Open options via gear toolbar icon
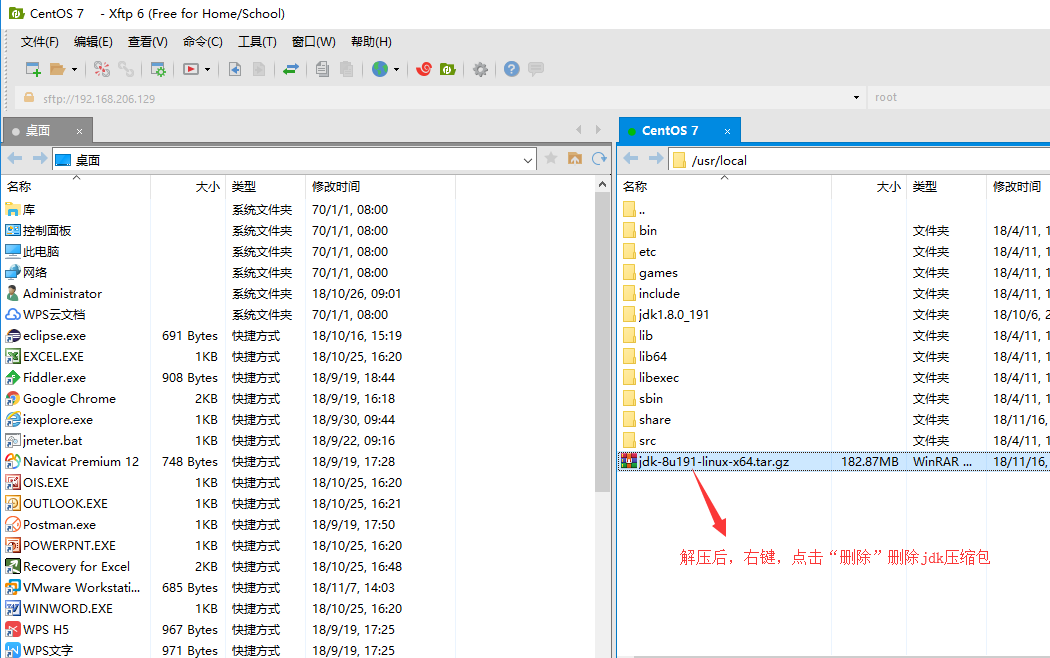This screenshot has height=658, width=1050. click(x=480, y=69)
